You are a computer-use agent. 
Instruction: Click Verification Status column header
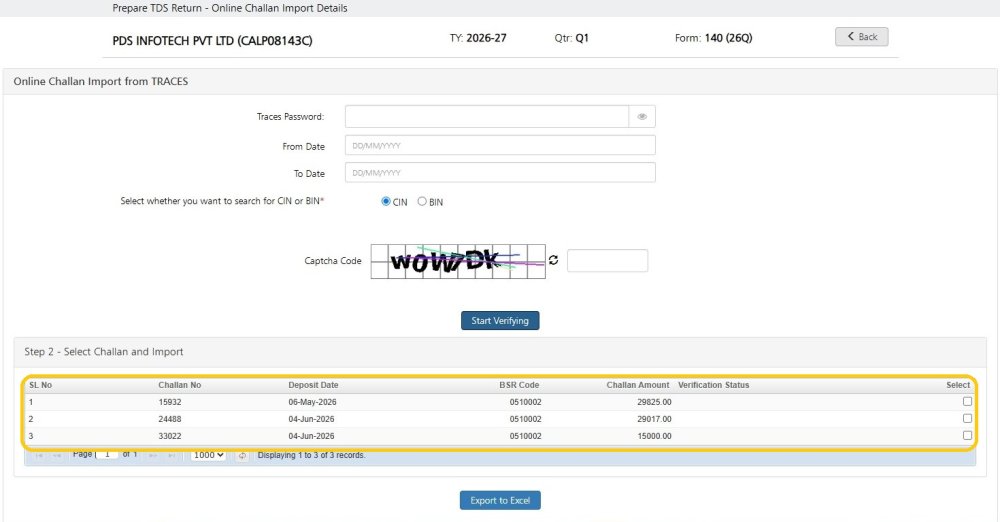714,385
